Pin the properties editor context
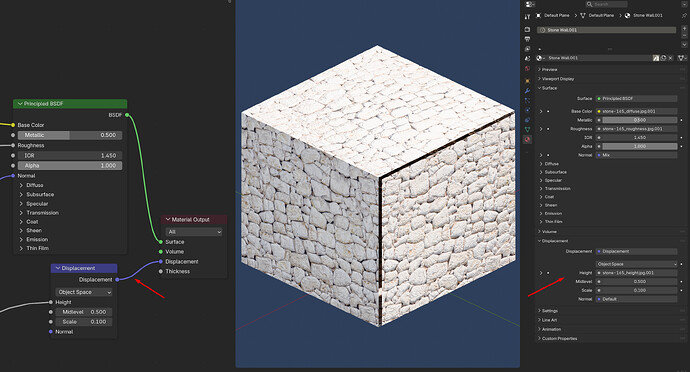 [684, 15]
